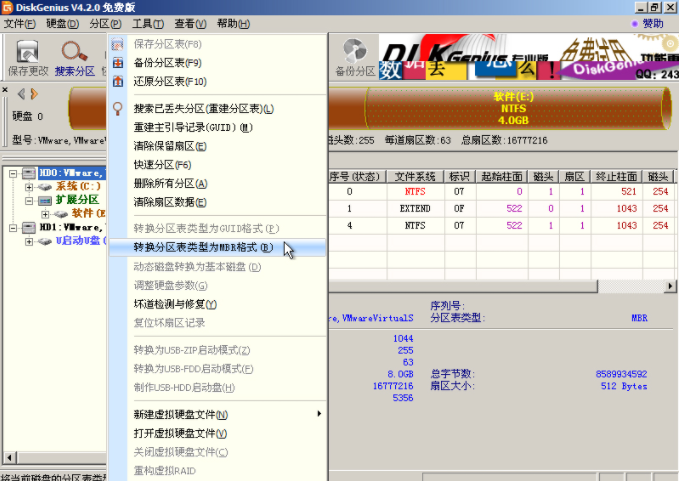Choose 打开虚拟硬盘文件(V) menu entry
The width and height of the screenshot is (681, 481).
coord(218,433)
